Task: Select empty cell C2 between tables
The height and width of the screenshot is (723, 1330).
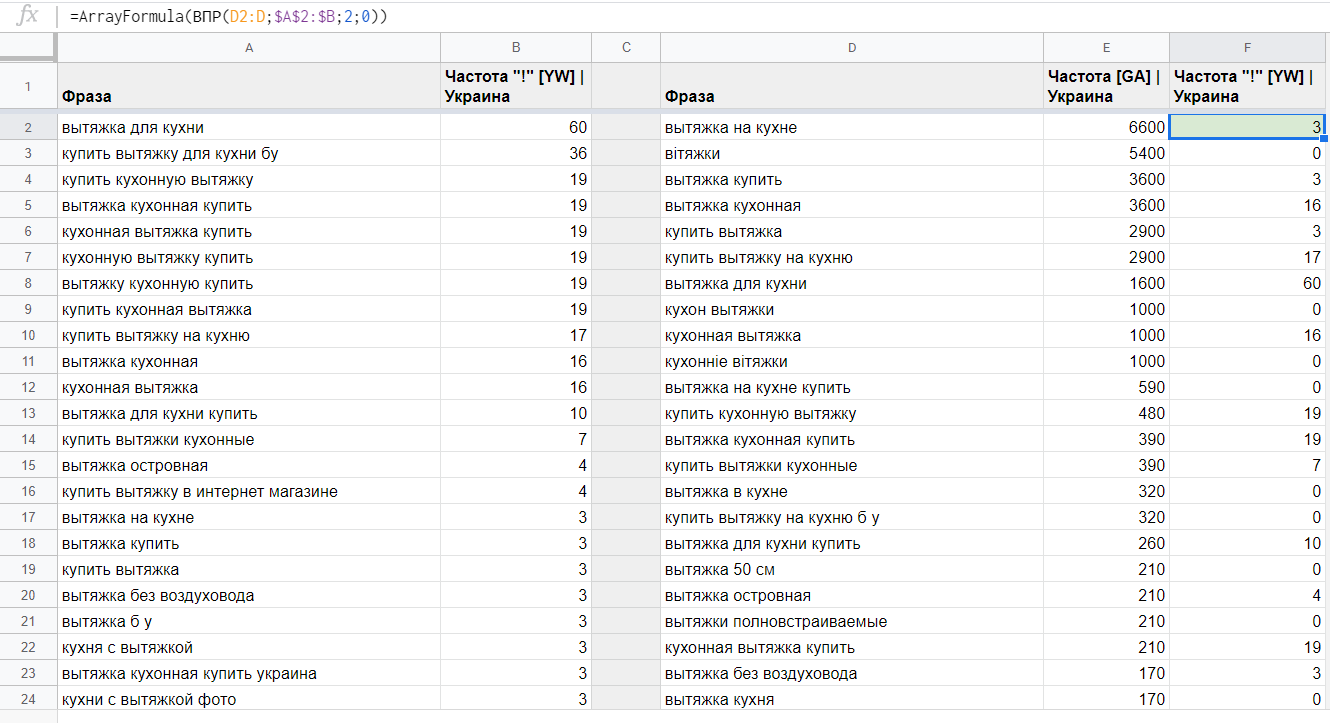Action: [626, 128]
